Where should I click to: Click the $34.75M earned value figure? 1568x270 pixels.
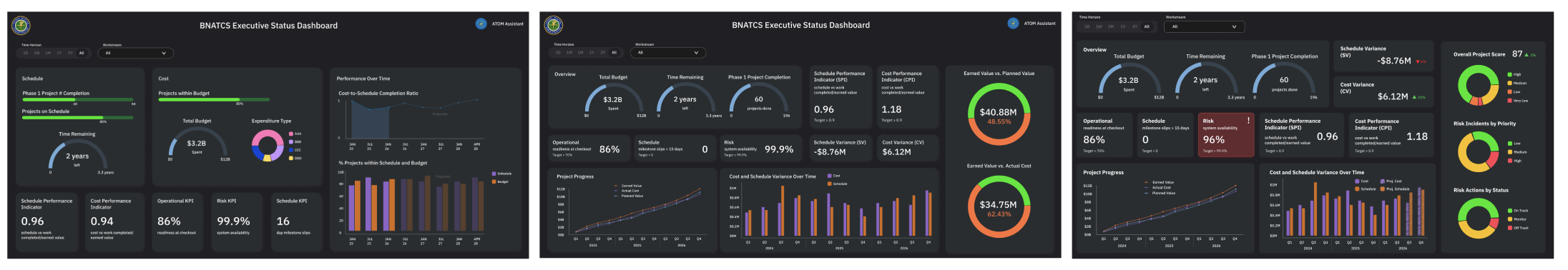click(998, 204)
